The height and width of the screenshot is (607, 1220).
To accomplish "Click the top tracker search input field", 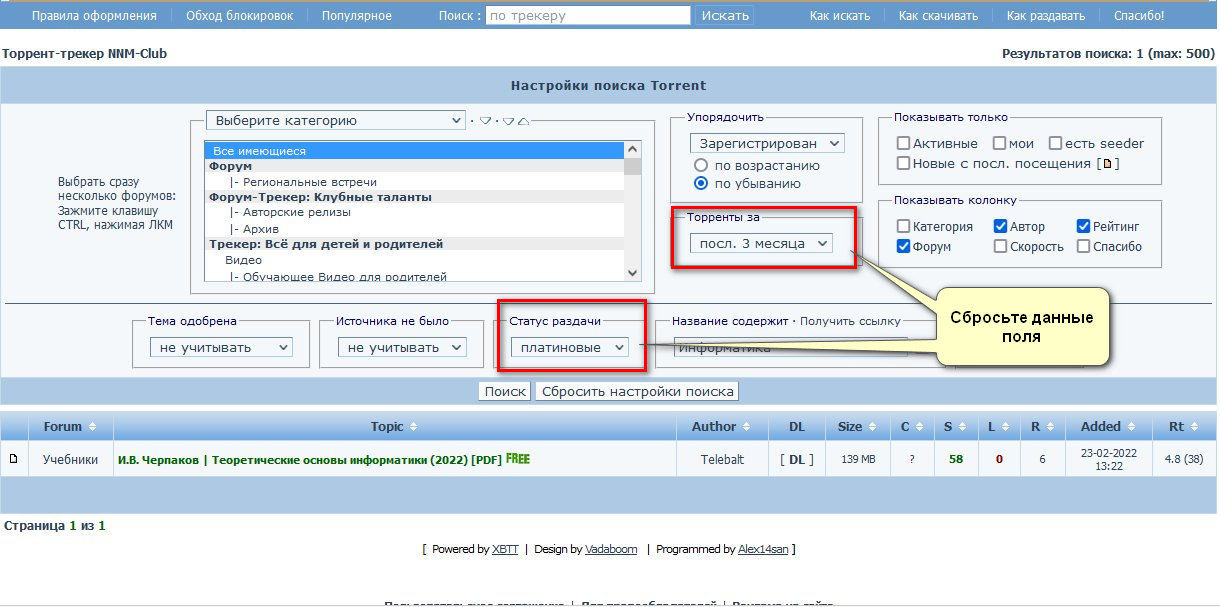I will (588, 16).
